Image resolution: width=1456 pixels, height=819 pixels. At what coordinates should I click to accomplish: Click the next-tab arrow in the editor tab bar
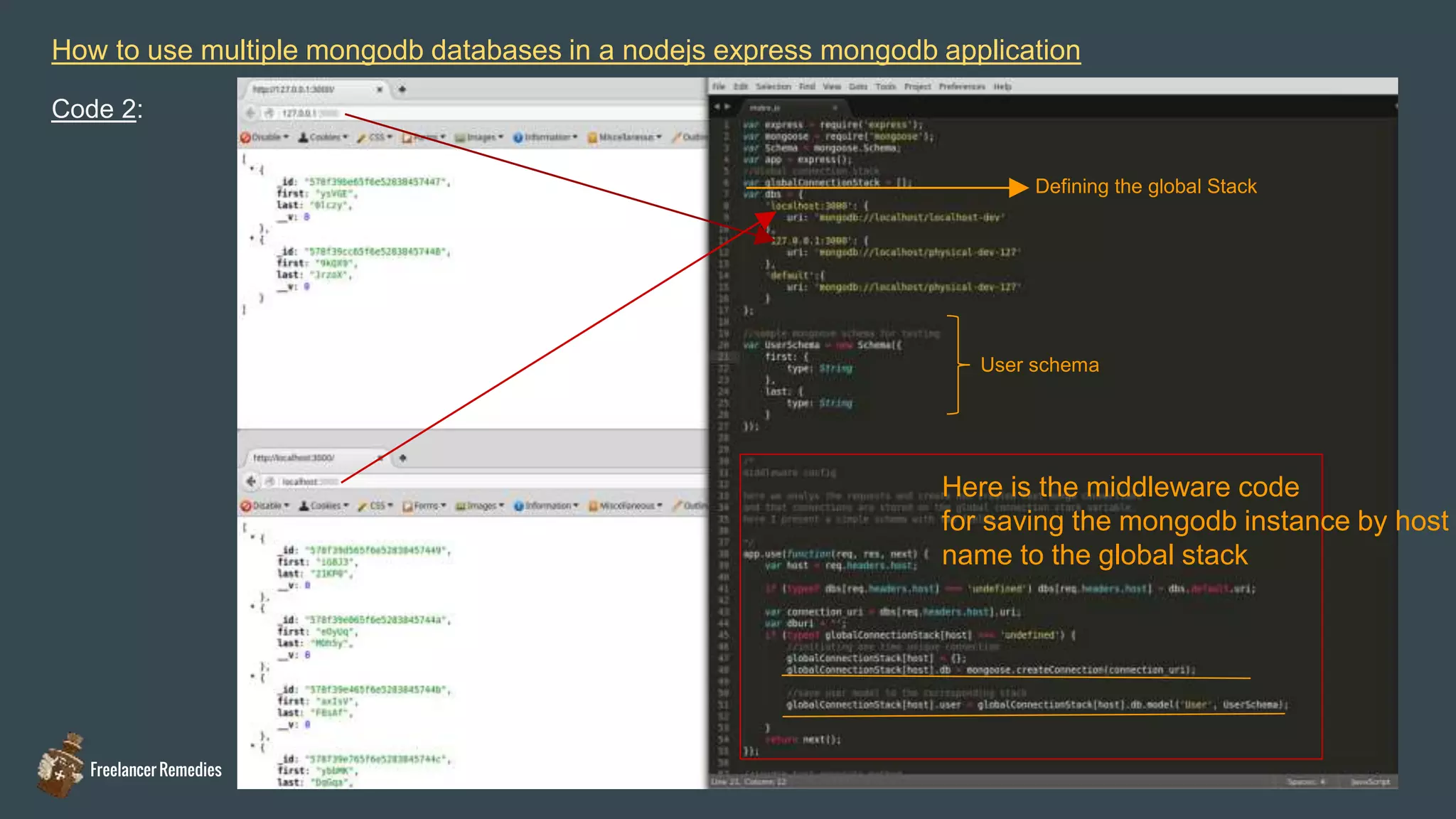[x=727, y=107]
